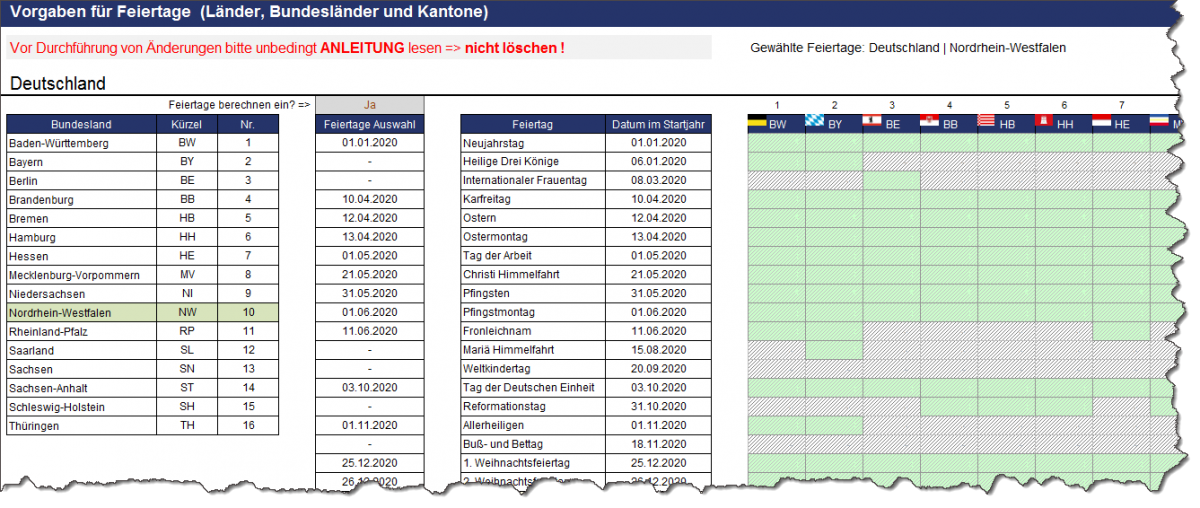Click the 'Deutschland' section heading
The height and width of the screenshot is (508, 1200).
coord(58,83)
